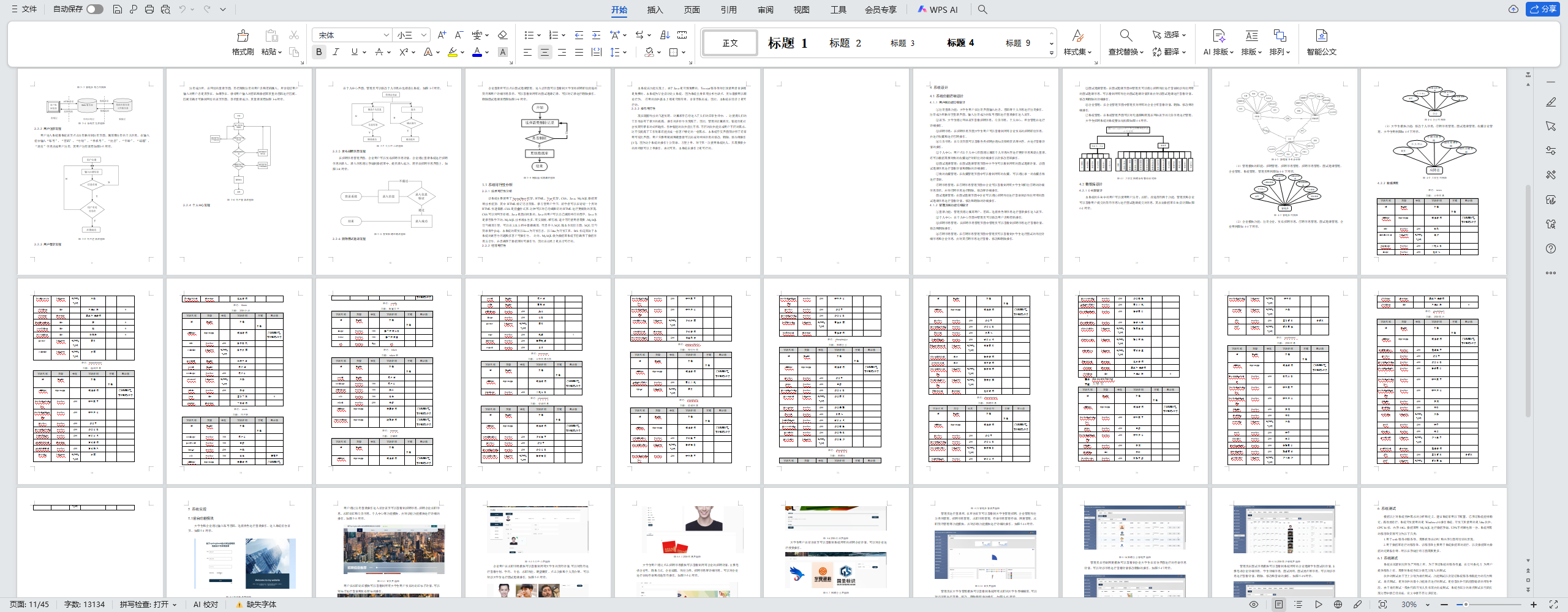Toggle Underline formatting
The height and width of the screenshot is (612, 1568).
(x=354, y=52)
